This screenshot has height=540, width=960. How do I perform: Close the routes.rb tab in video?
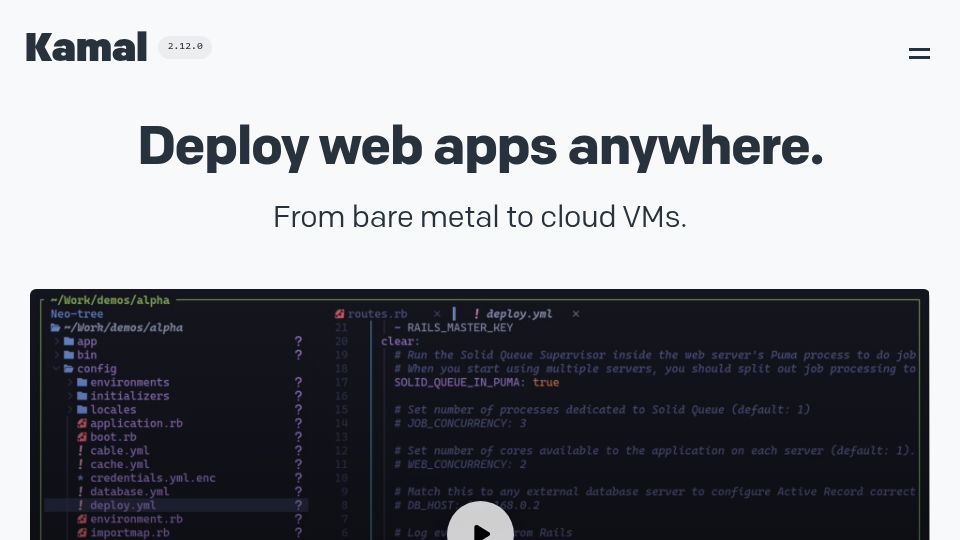pos(437,314)
